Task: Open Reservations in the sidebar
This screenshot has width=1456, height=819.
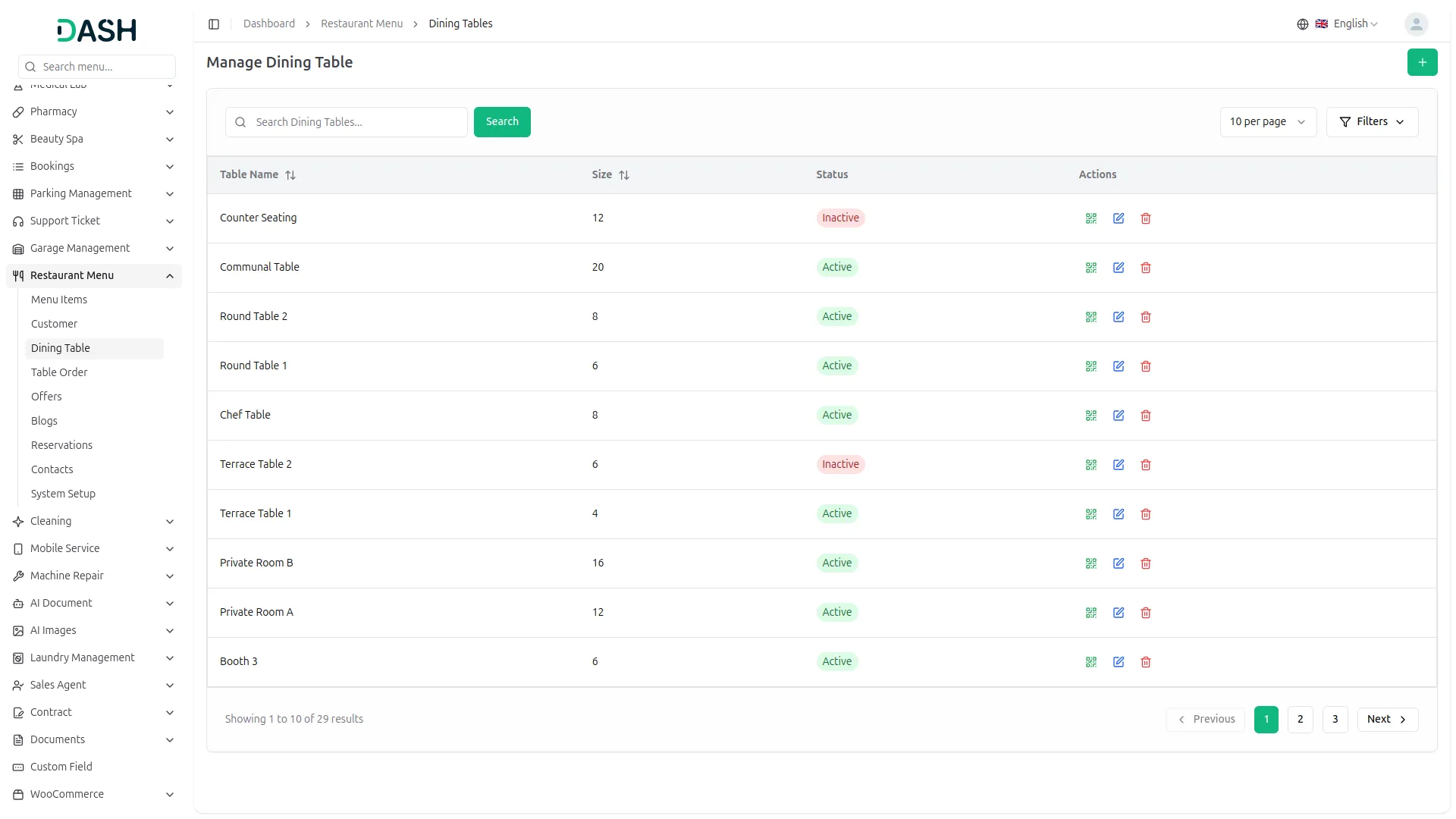Action: coord(61,445)
